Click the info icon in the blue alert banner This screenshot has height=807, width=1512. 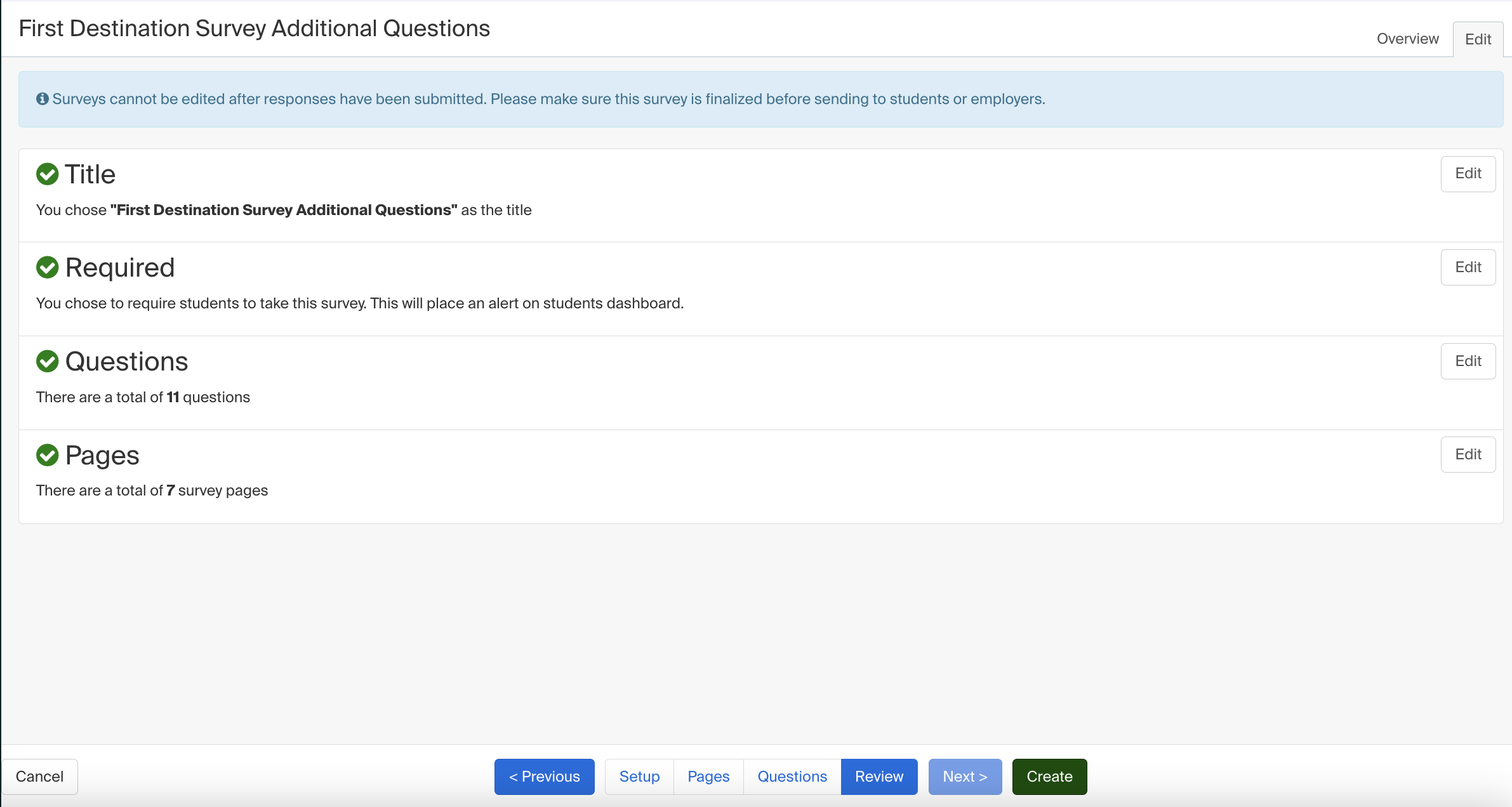[42, 98]
